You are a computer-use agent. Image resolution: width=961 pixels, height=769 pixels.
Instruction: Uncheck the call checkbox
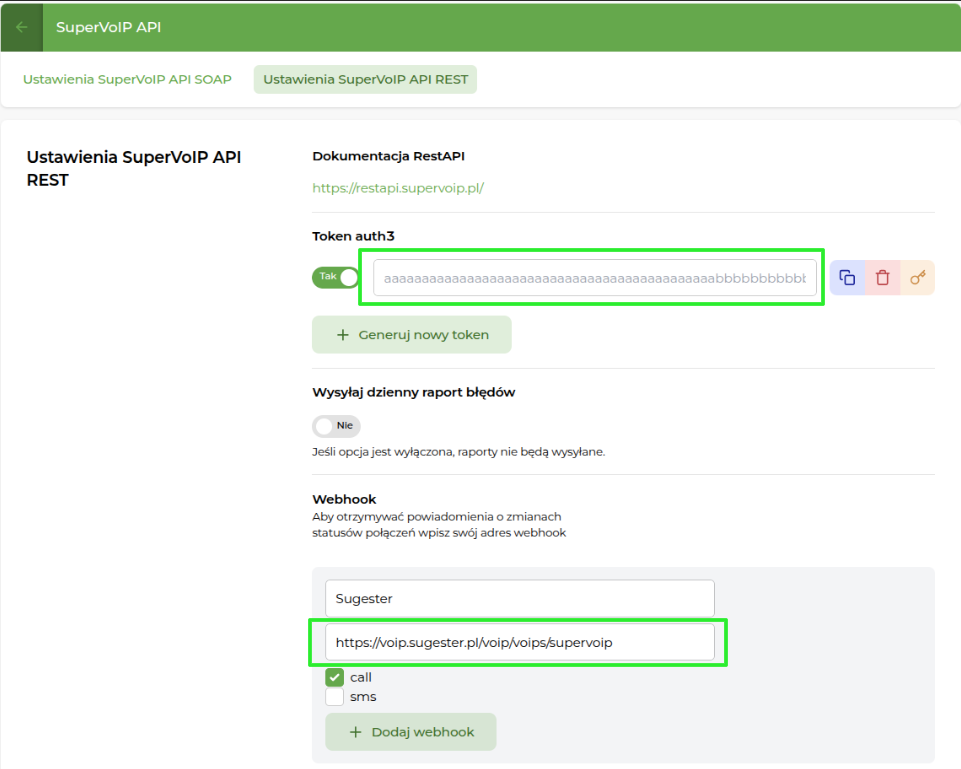tap(335, 678)
